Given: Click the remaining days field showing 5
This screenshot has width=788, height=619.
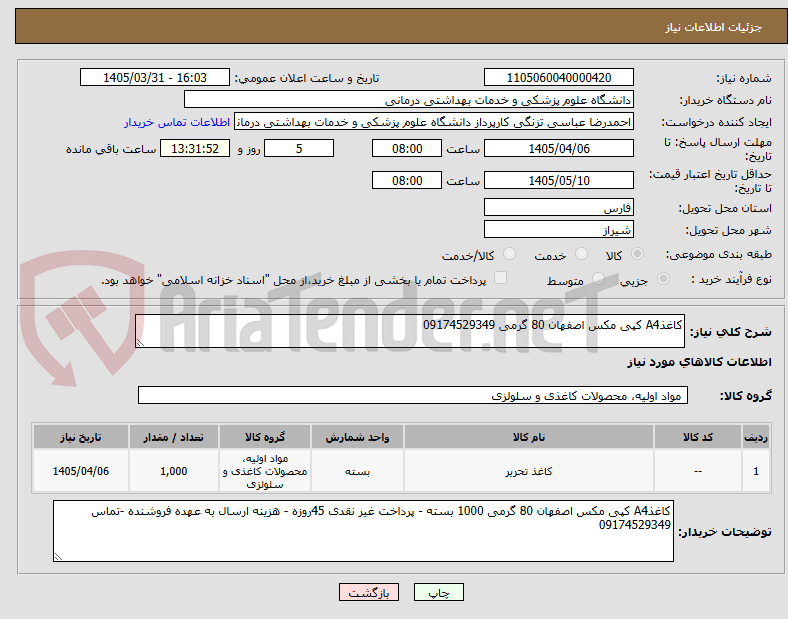Looking at the screenshot, I should tap(299, 148).
